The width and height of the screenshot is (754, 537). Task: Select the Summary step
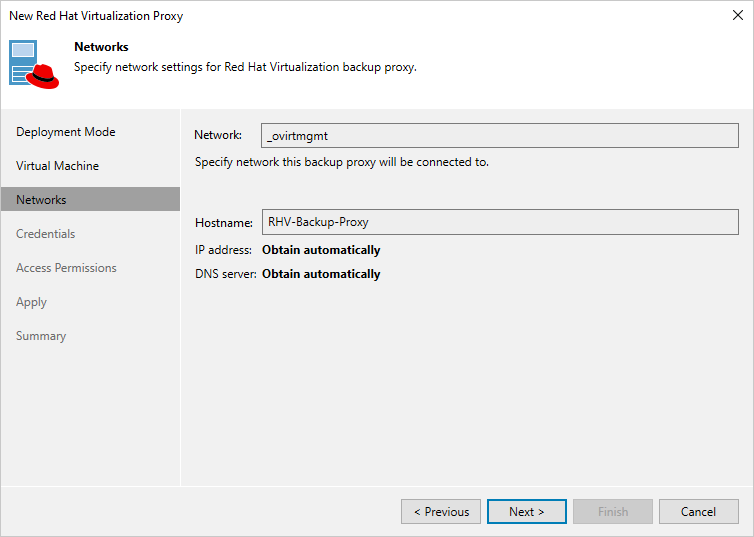(41, 336)
